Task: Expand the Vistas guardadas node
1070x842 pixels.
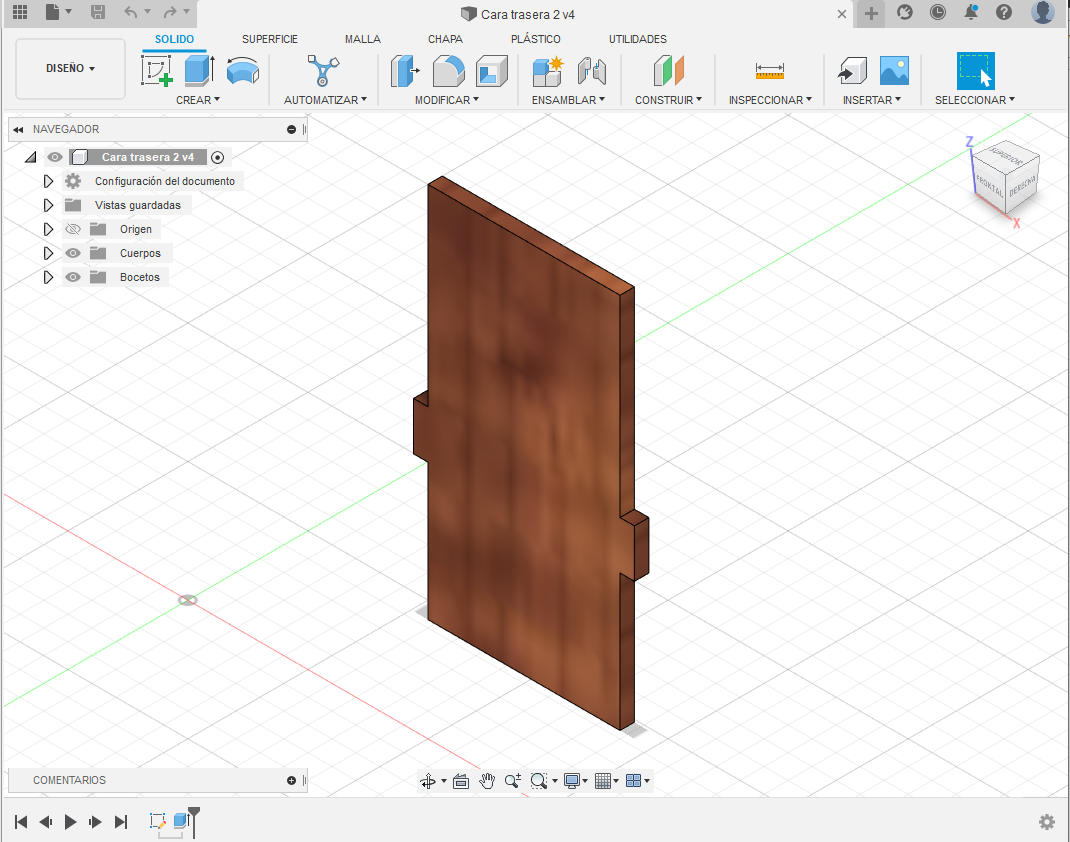Action: [47, 205]
